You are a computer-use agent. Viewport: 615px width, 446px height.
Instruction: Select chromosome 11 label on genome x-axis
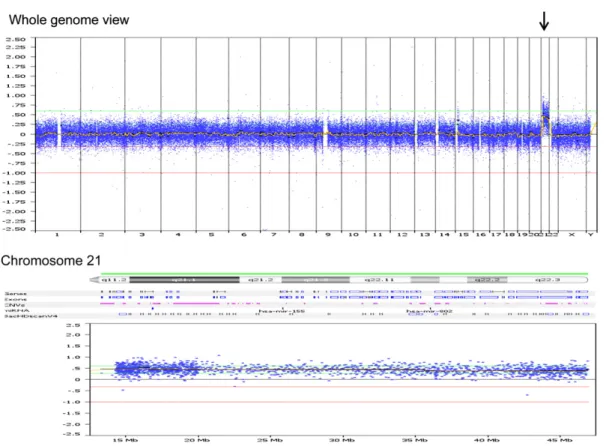(x=377, y=235)
